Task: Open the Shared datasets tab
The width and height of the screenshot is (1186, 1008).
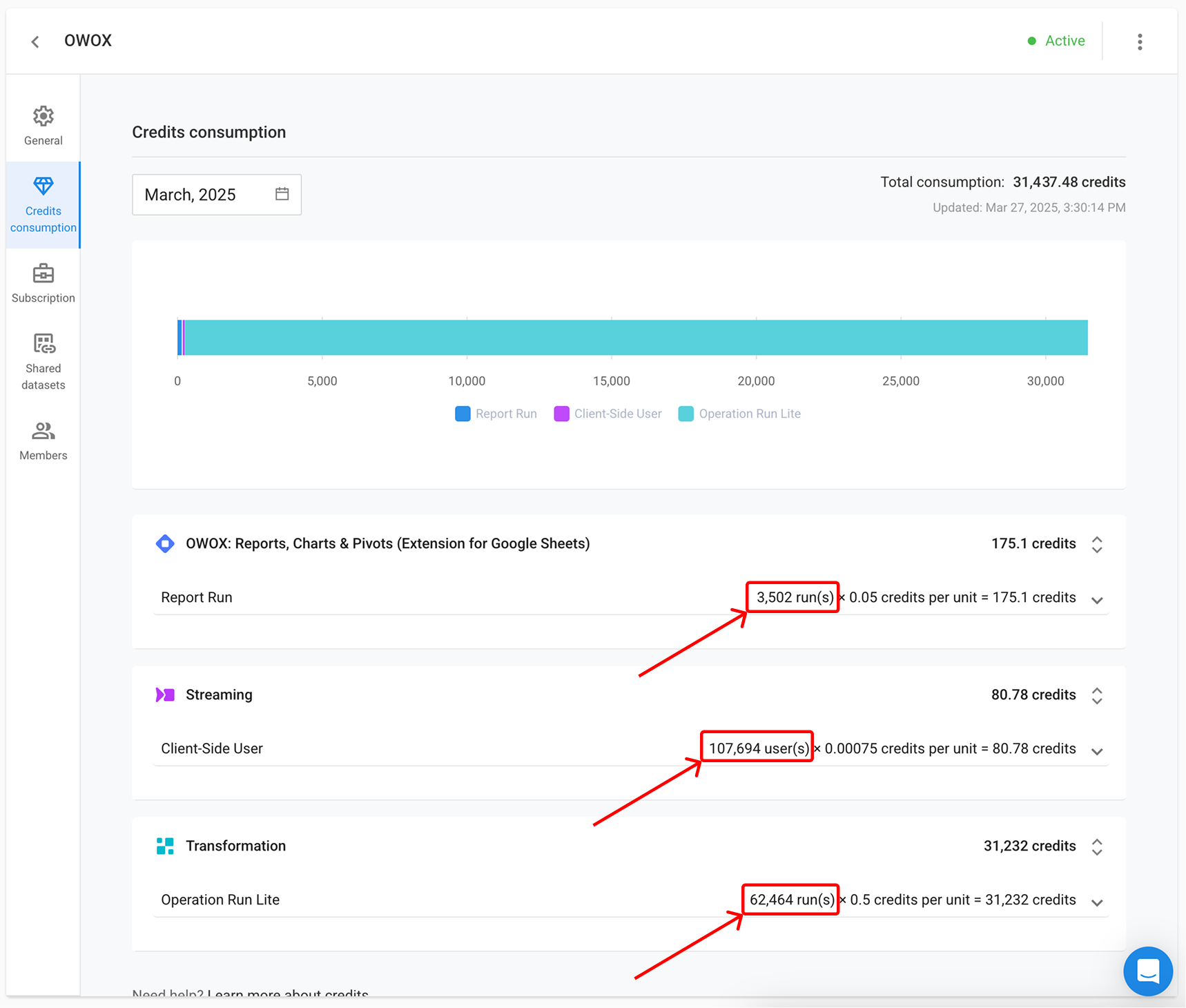Action: (43, 362)
